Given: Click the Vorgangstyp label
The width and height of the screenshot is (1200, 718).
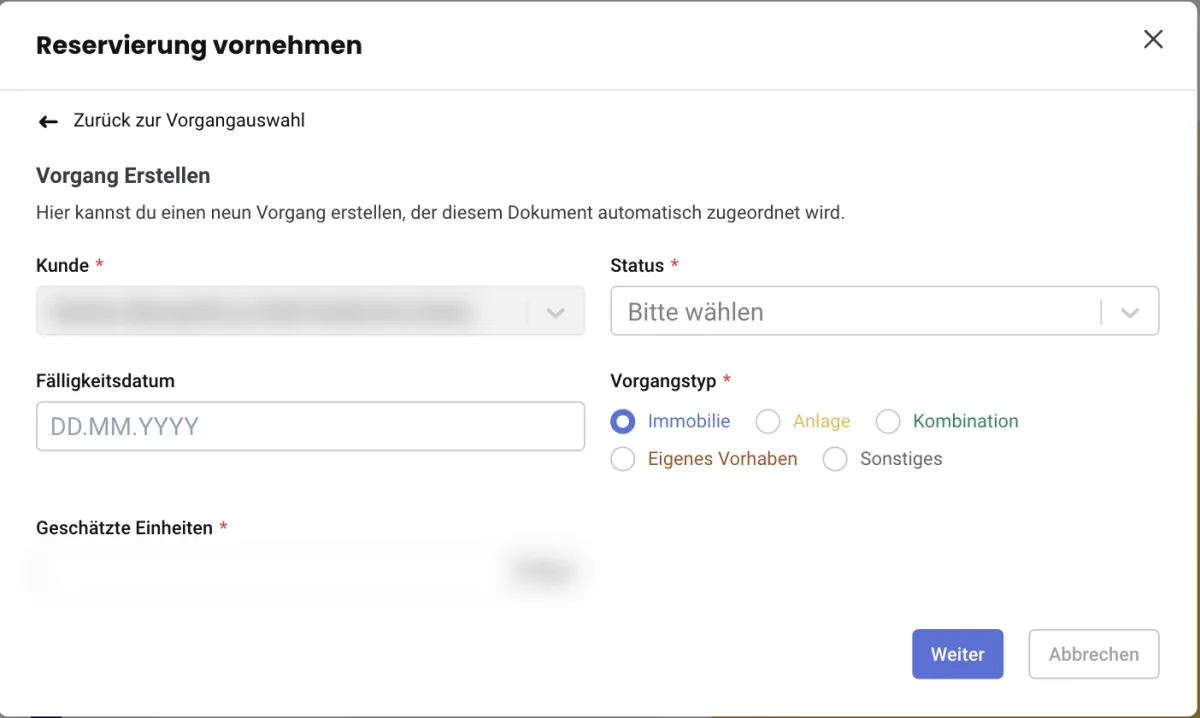Looking at the screenshot, I should point(663,381).
